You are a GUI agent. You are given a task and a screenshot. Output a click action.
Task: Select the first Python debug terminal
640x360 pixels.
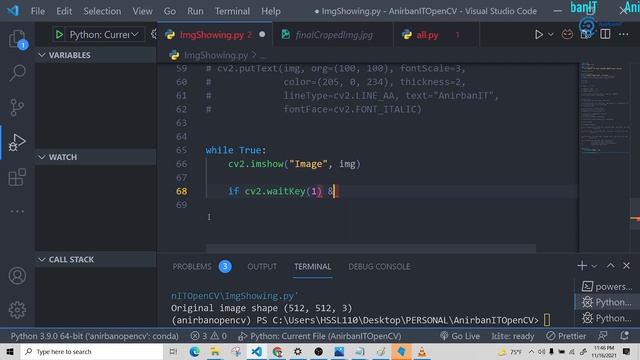tap(607, 302)
